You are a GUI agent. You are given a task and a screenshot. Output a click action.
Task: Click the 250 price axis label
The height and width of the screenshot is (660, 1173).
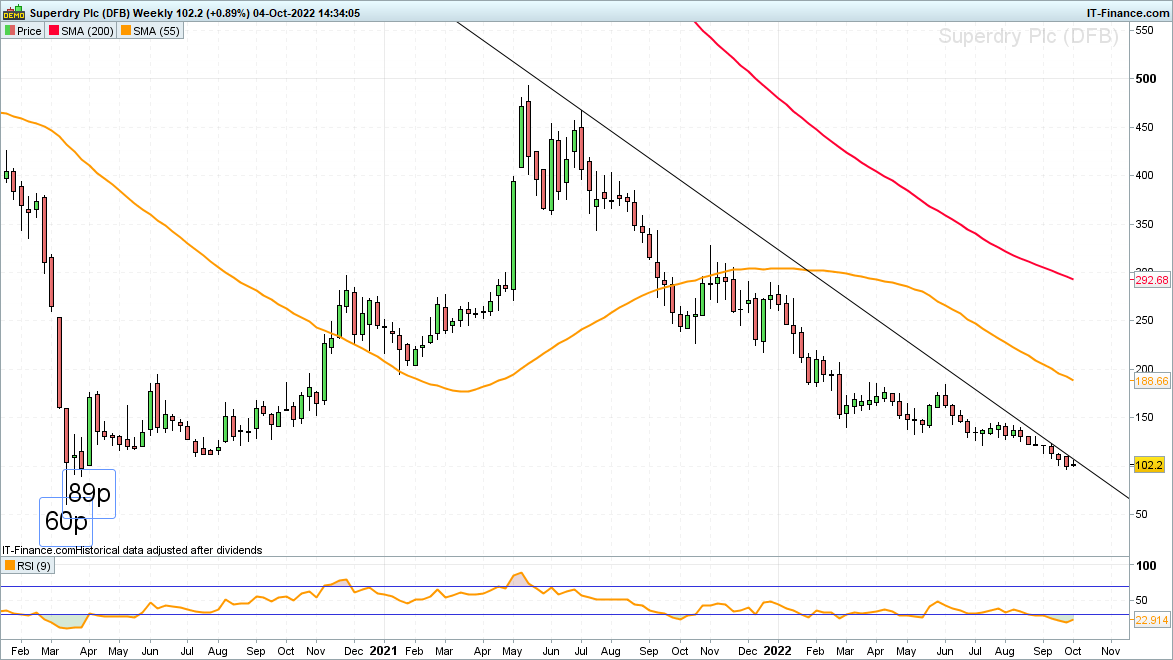[1144, 320]
